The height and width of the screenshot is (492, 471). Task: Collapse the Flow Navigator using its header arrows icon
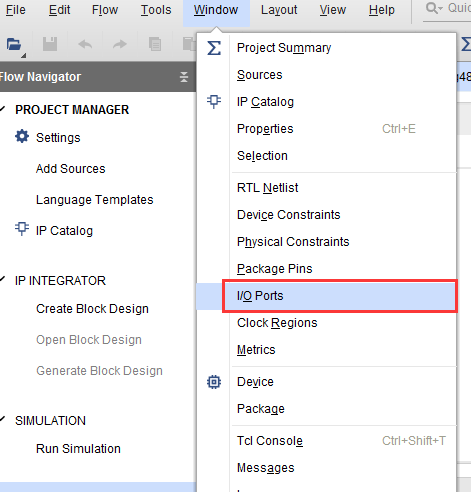pos(184,77)
